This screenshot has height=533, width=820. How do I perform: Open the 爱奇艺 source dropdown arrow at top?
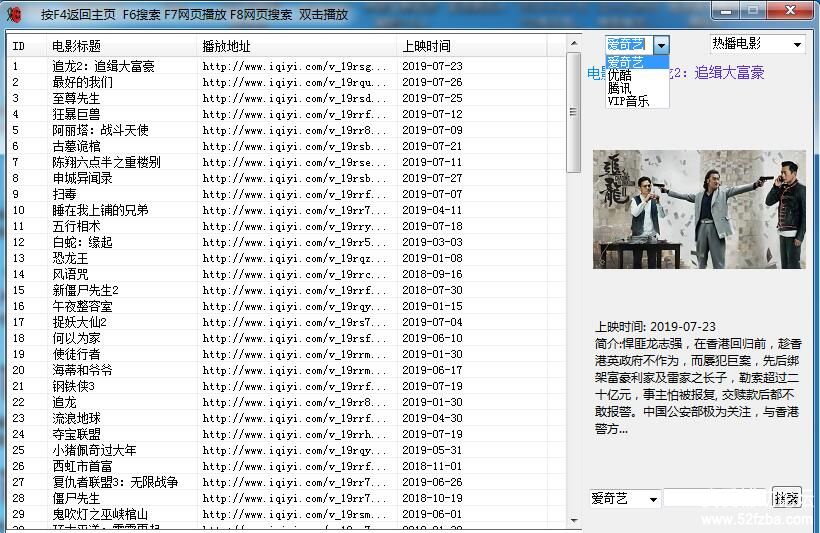662,45
